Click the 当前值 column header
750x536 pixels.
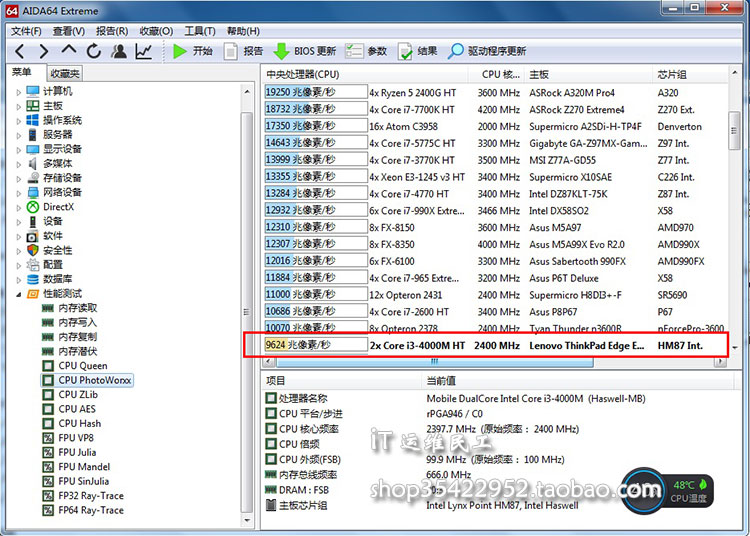[x=578, y=381]
